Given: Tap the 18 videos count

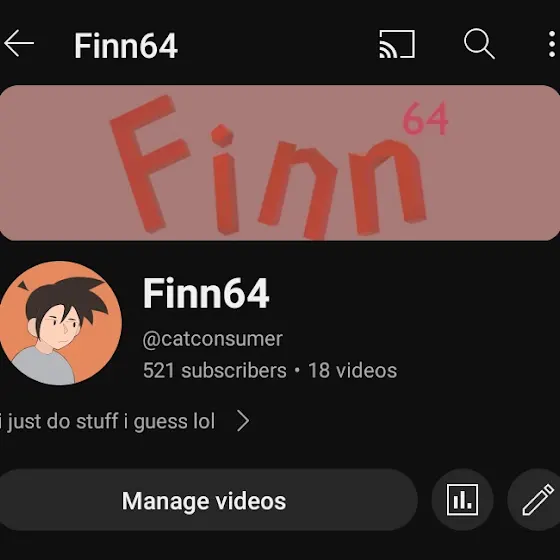Looking at the screenshot, I should point(352,370).
